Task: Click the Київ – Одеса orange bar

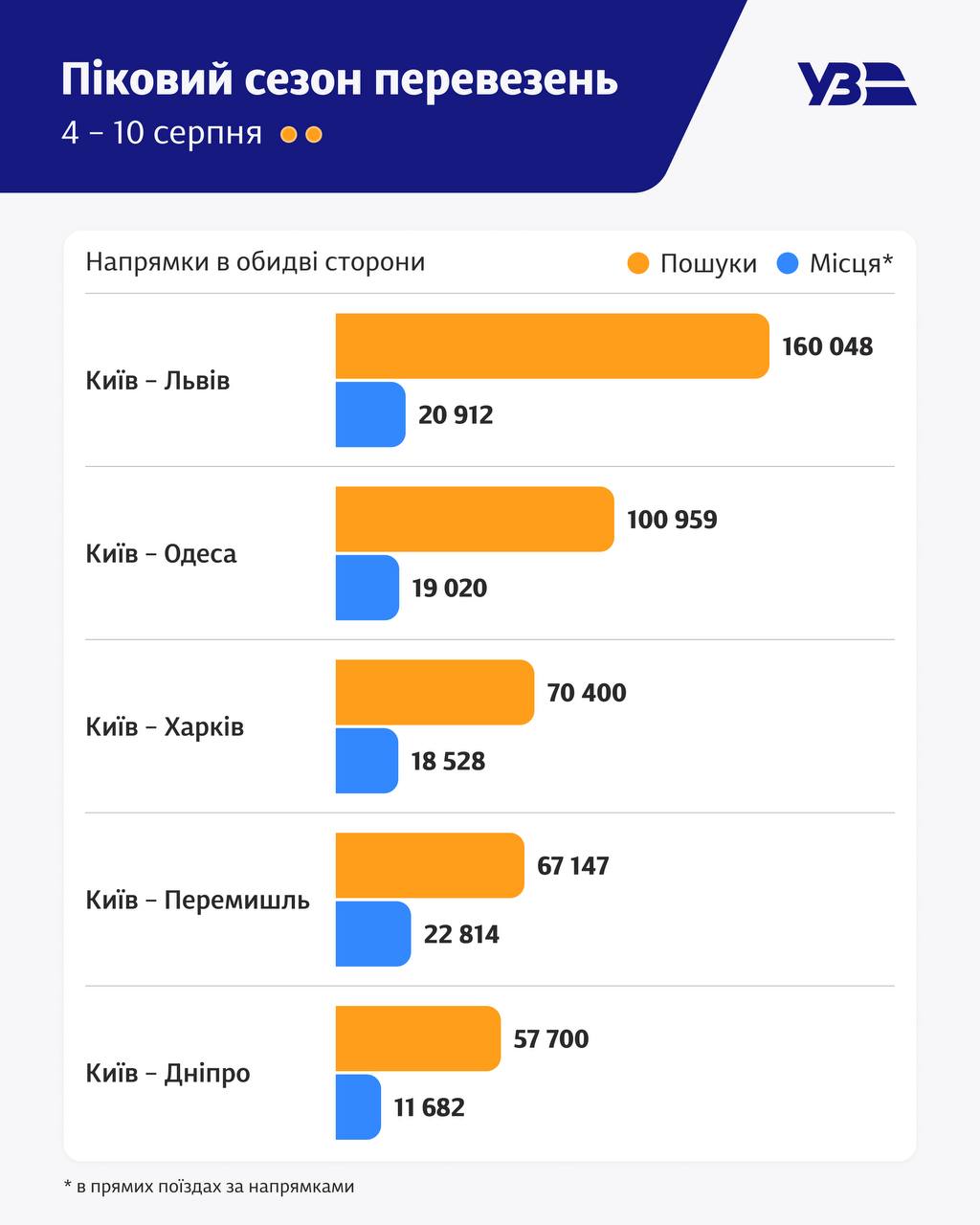Action: coord(474,519)
